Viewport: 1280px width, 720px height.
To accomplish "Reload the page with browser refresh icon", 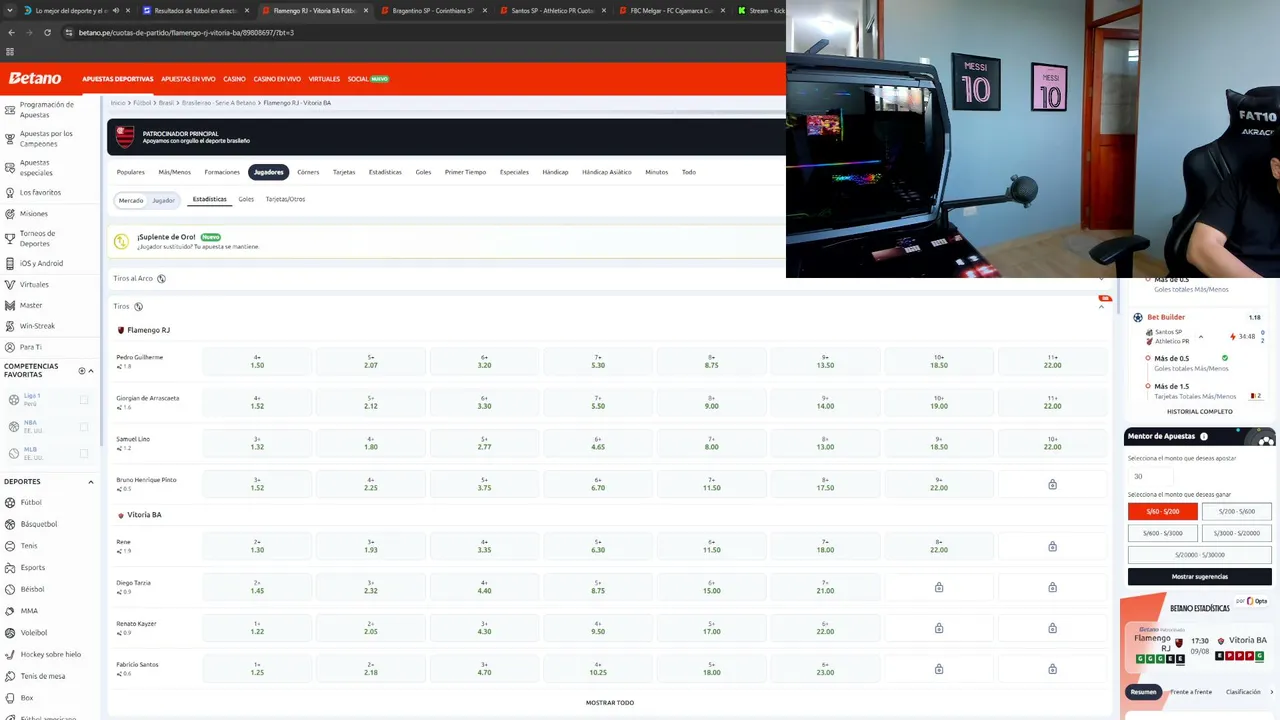I will [x=46, y=32].
